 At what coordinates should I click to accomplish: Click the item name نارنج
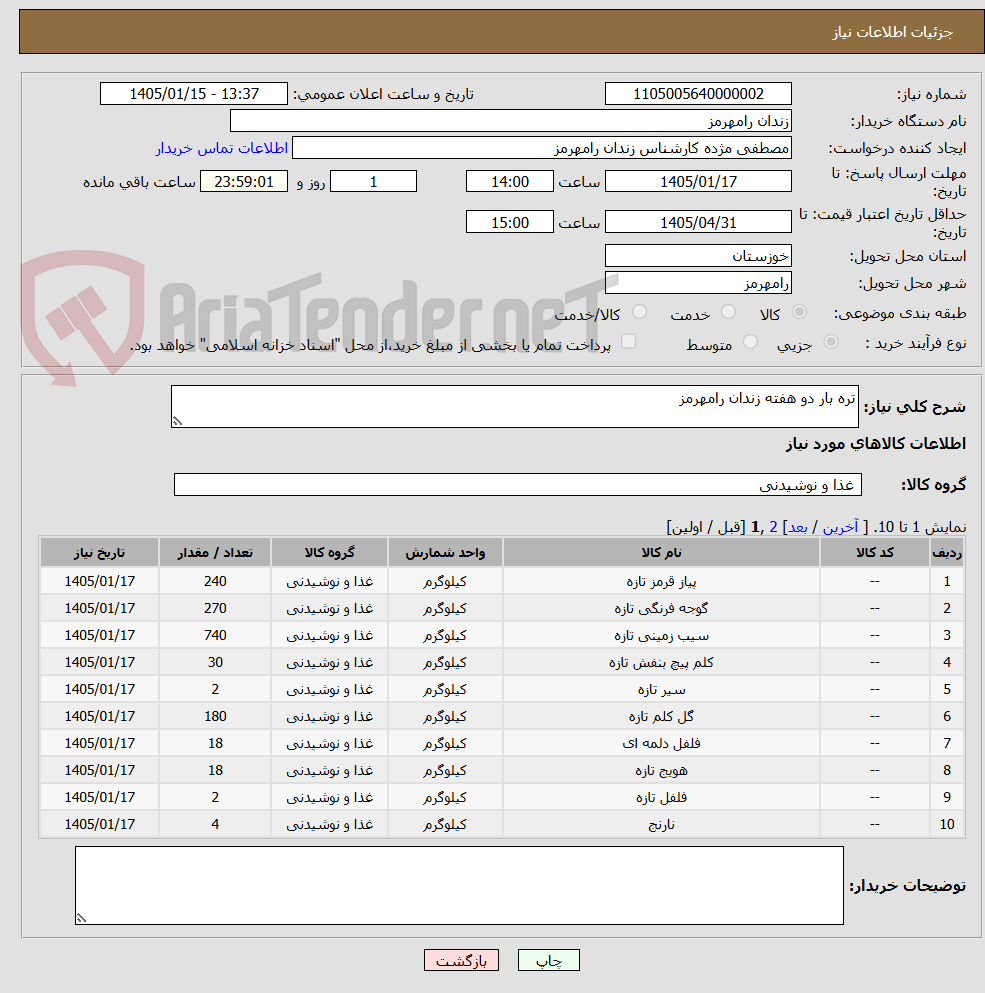click(x=661, y=825)
